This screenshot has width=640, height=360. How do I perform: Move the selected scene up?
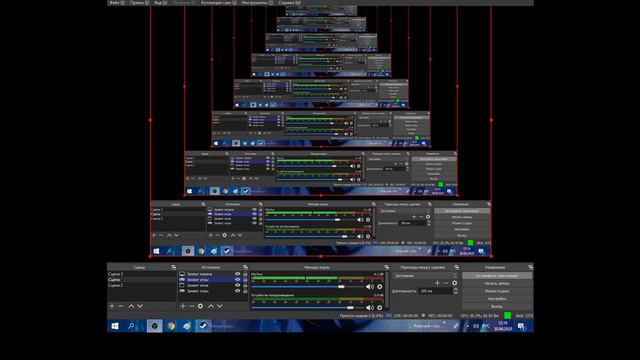click(131, 306)
